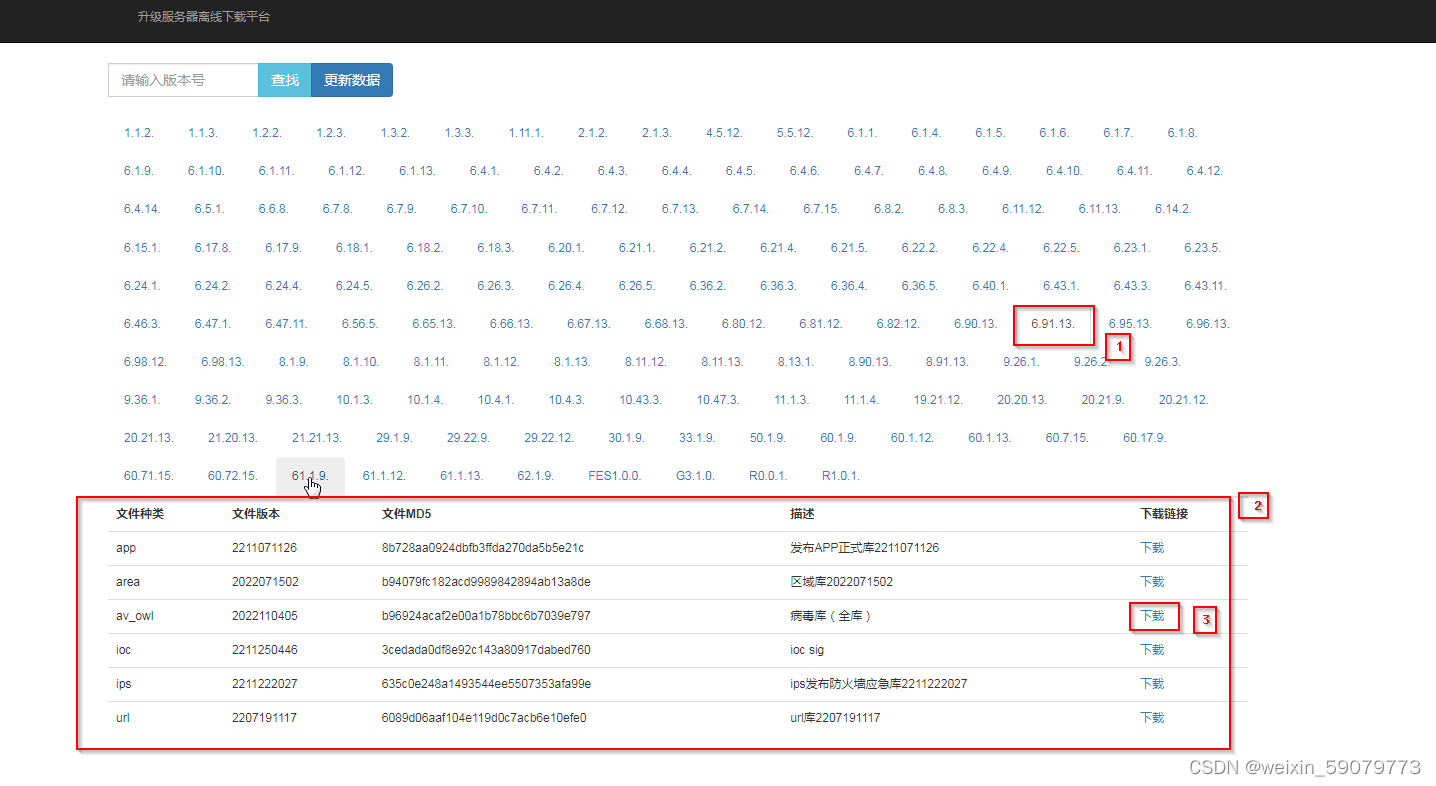
Task: Download the av_owl virus library file
Action: click(1151, 615)
